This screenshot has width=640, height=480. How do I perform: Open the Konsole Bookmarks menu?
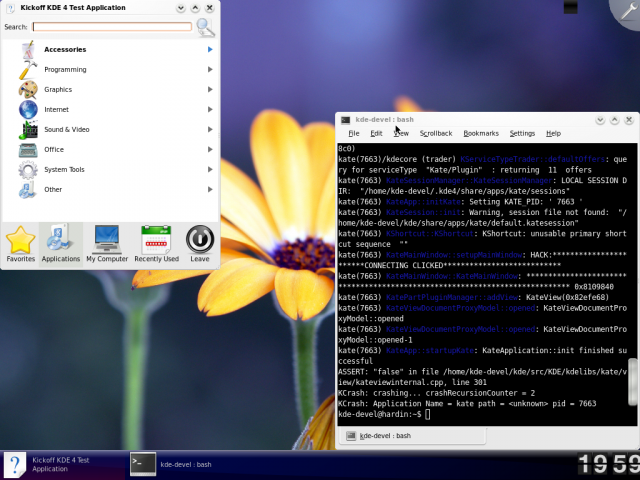(x=481, y=133)
